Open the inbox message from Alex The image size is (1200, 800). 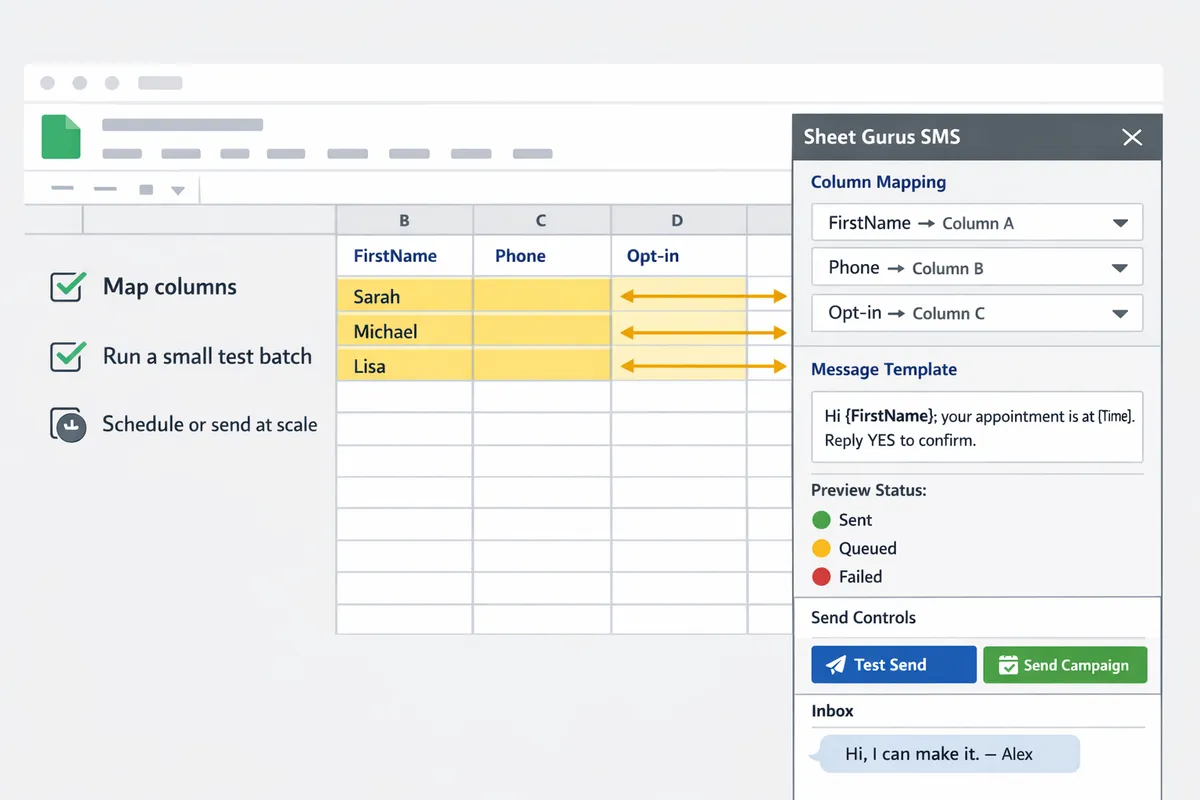pyautogui.click(x=944, y=754)
